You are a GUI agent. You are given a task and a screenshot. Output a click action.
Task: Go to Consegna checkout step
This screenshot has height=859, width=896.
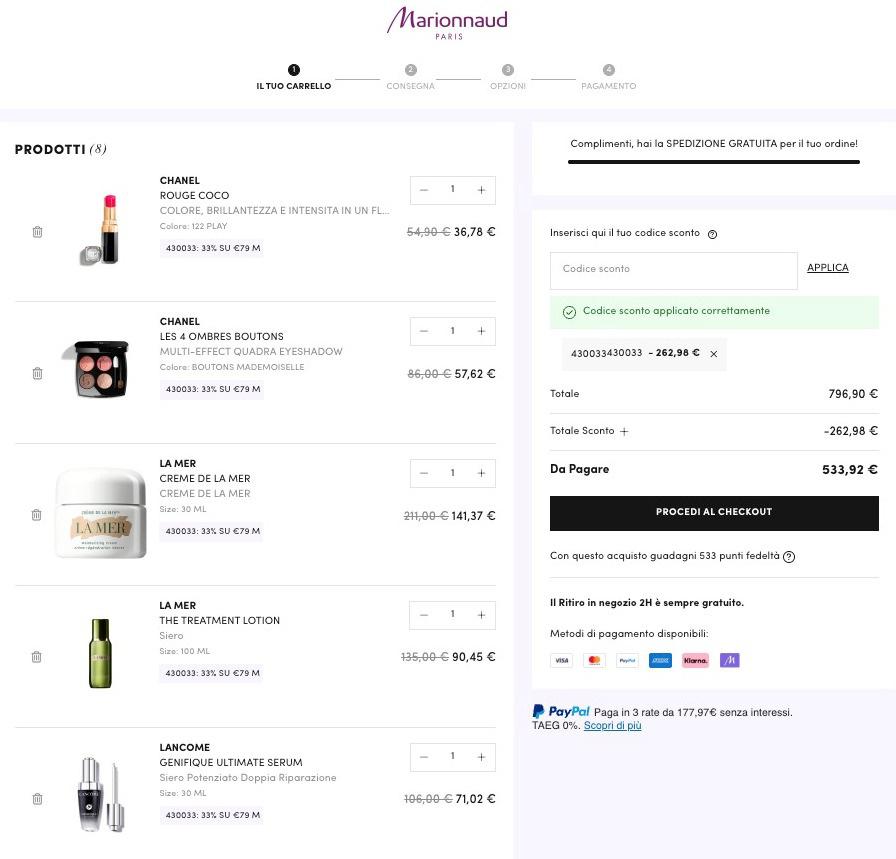click(x=410, y=77)
